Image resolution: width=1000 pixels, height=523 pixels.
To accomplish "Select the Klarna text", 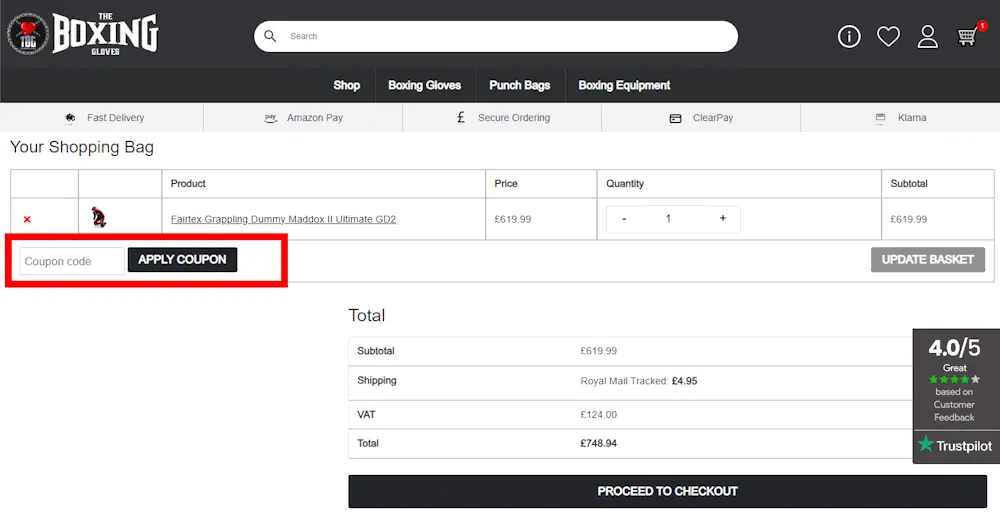I will pyautogui.click(x=912, y=117).
